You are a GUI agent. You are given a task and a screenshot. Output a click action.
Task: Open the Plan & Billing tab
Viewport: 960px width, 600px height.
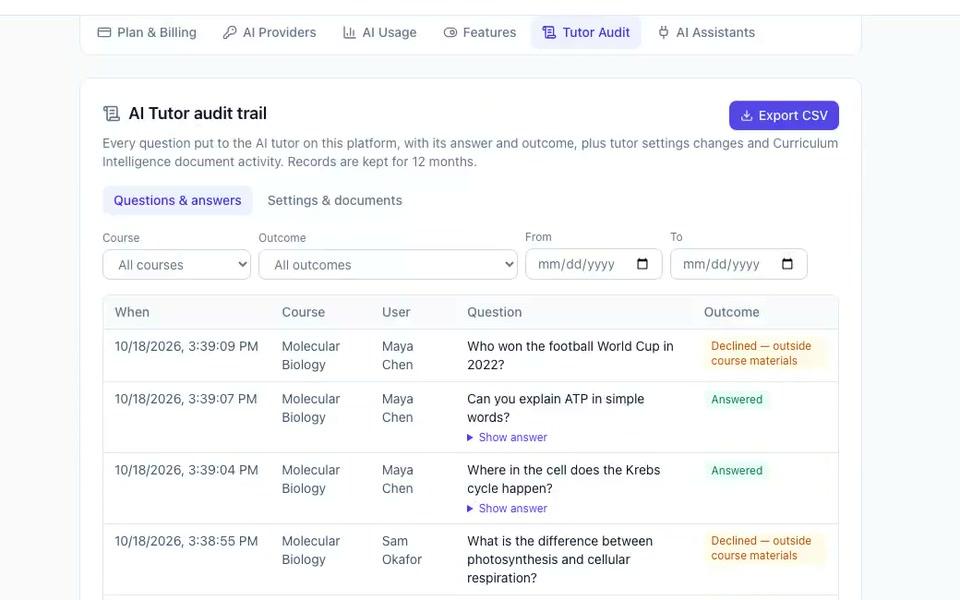coord(147,32)
